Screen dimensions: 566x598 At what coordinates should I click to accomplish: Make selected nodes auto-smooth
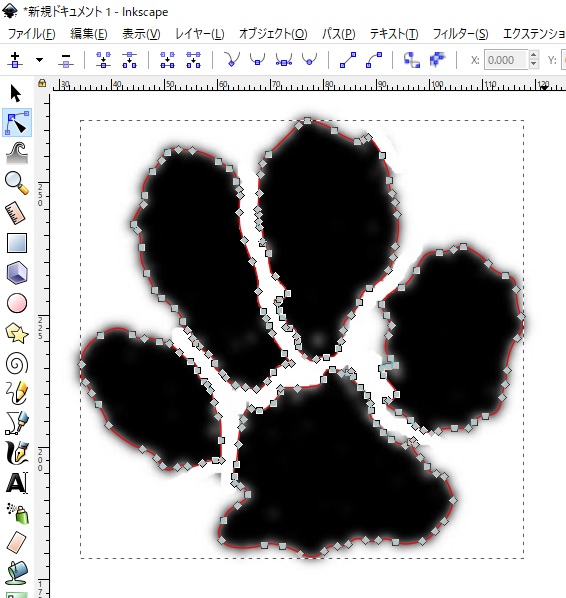309,59
